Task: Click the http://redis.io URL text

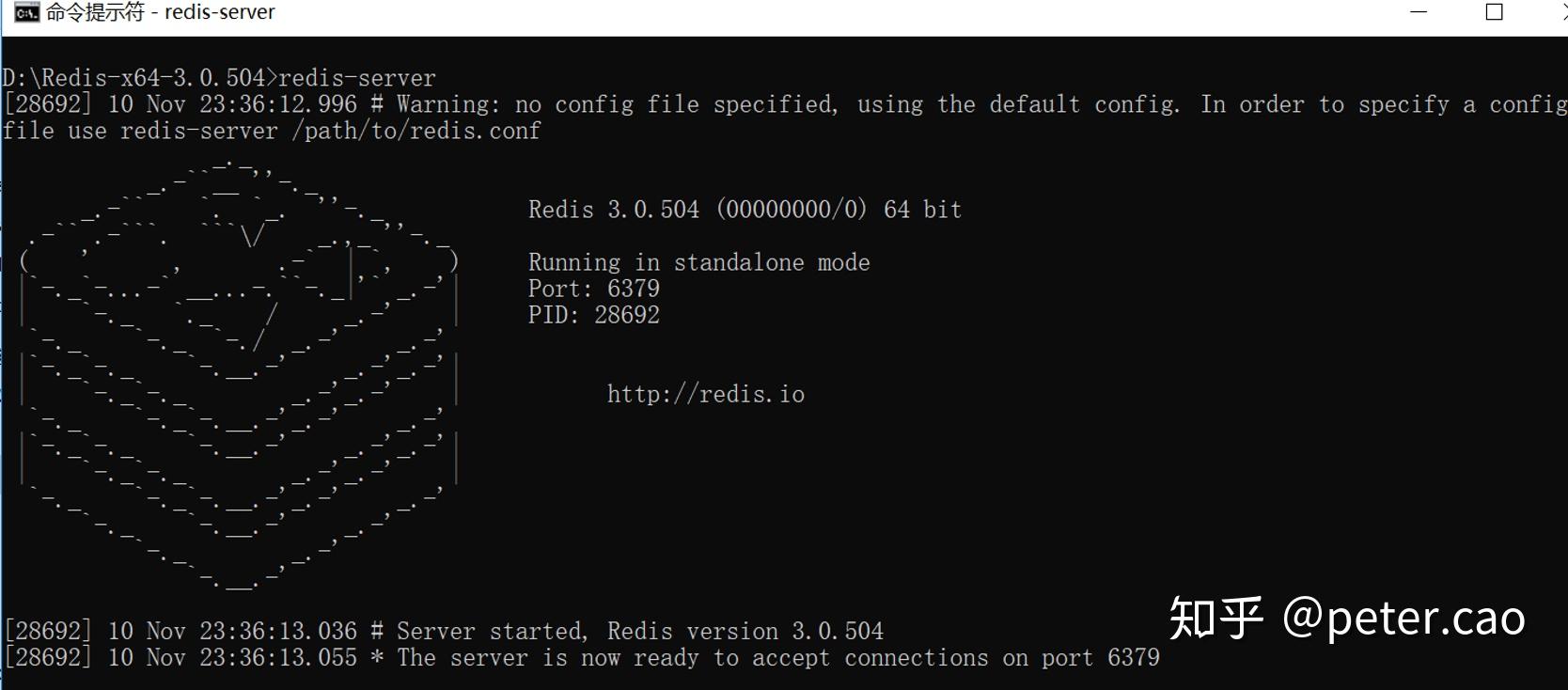Action: pos(705,394)
